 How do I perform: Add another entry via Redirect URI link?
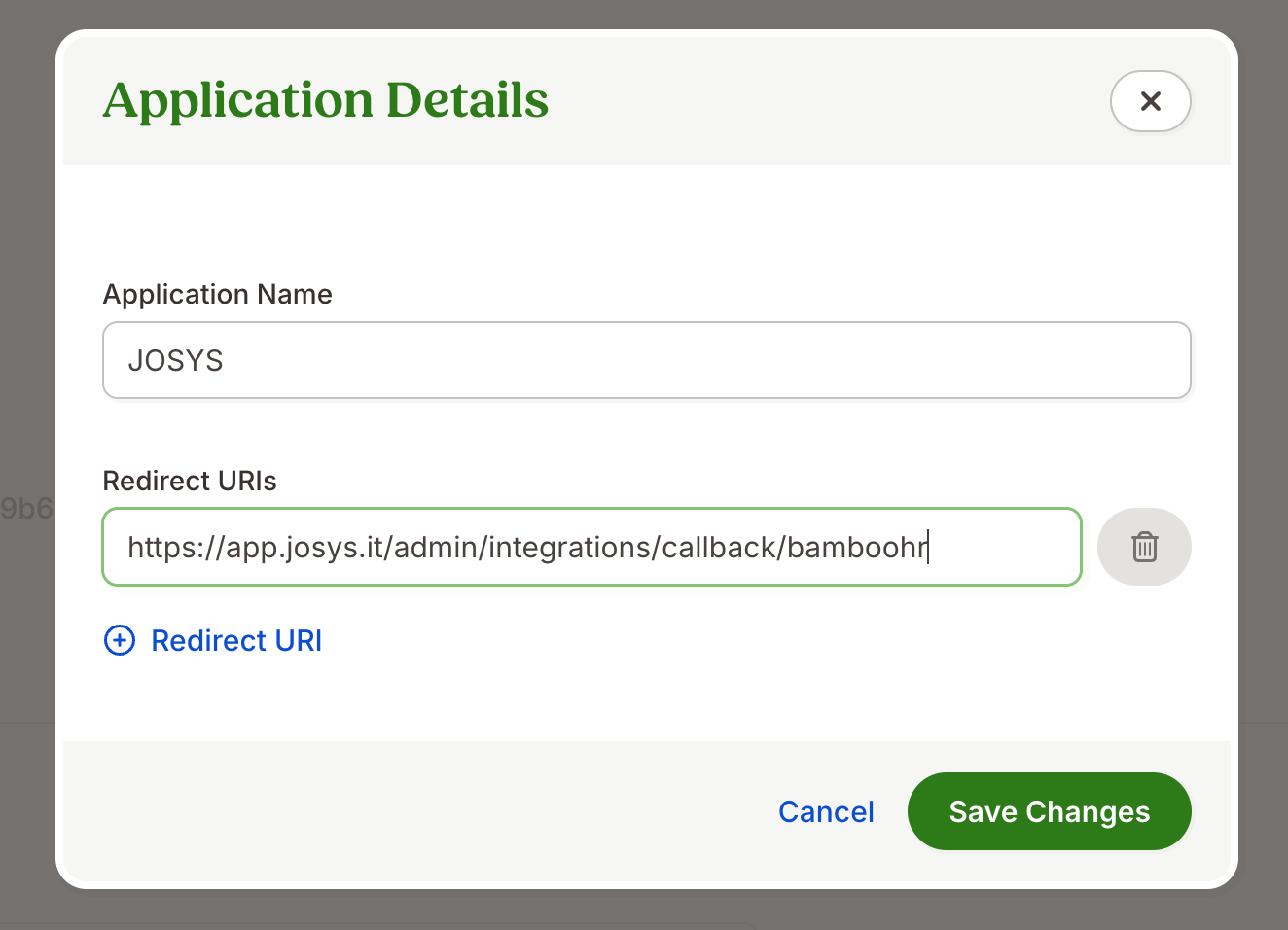(x=236, y=640)
